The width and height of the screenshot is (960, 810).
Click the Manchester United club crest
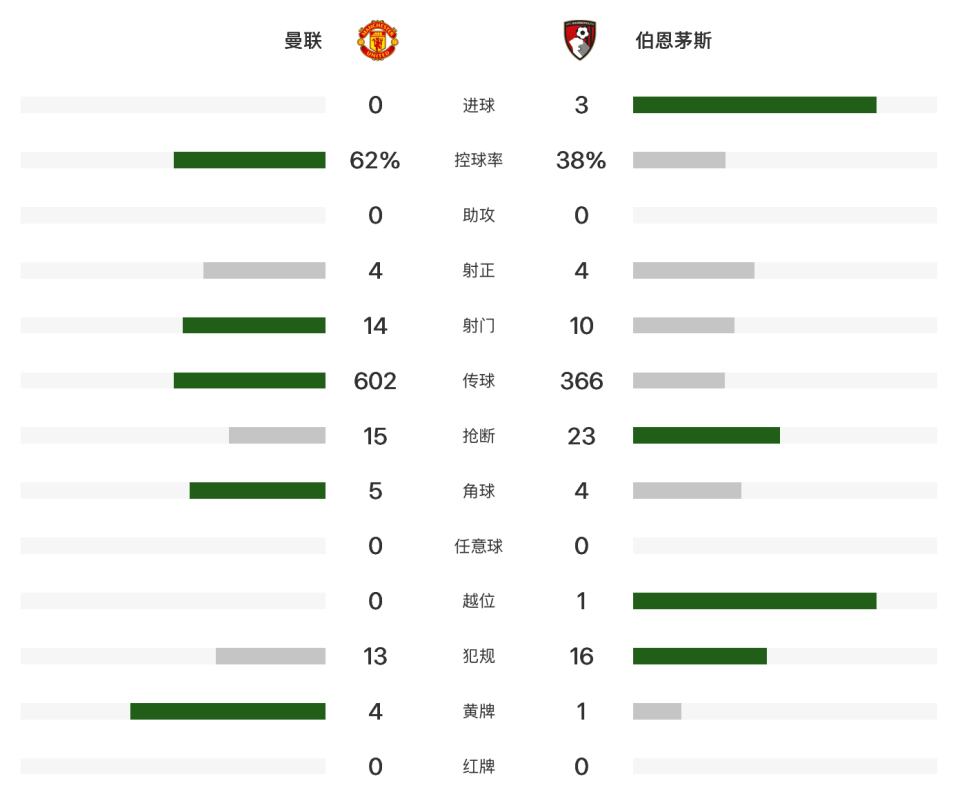pos(378,40)
